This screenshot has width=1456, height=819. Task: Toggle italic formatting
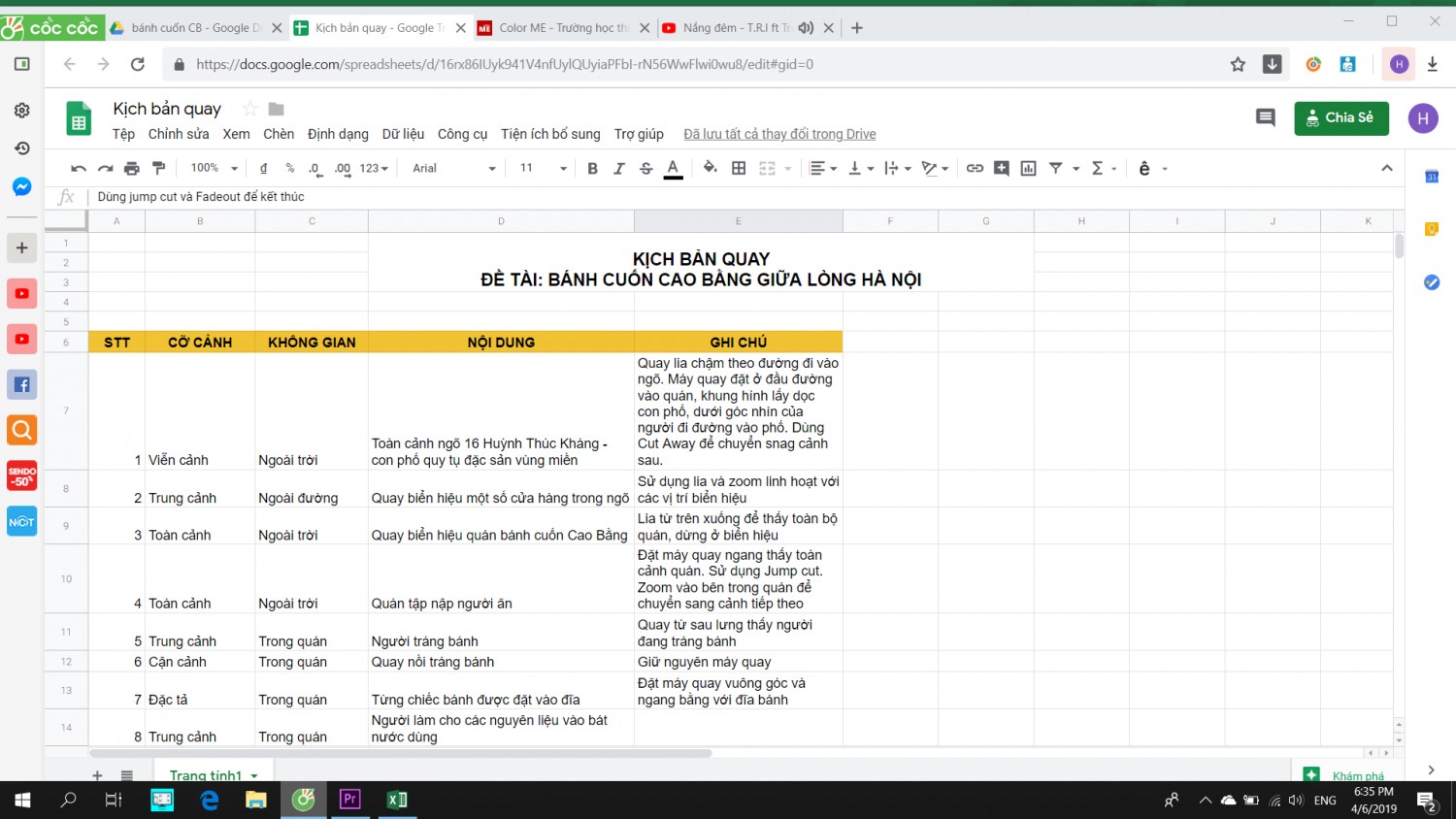click(x=619, y=169)
